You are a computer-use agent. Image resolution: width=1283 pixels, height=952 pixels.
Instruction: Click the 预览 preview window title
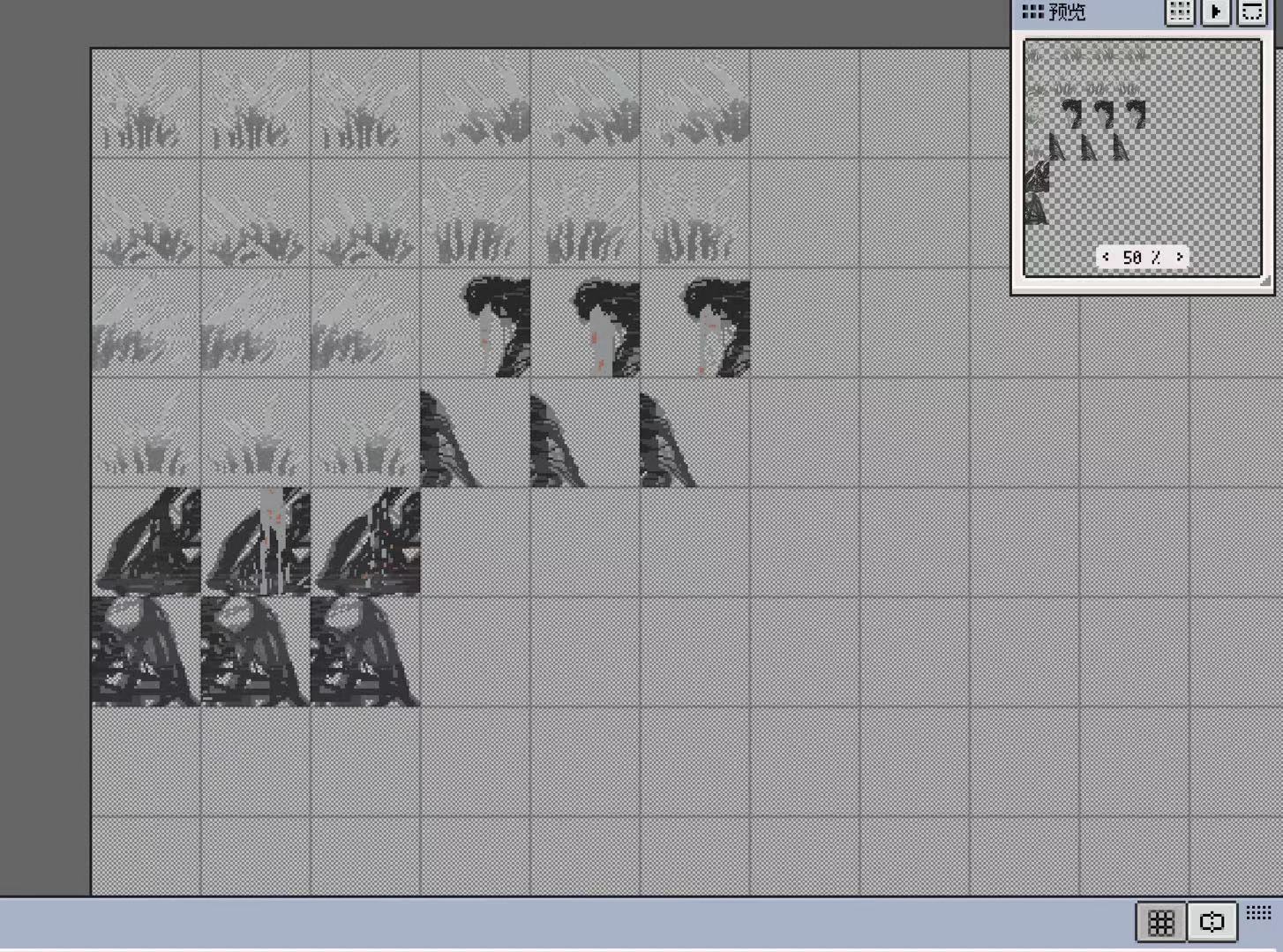tap(1067, 12)
